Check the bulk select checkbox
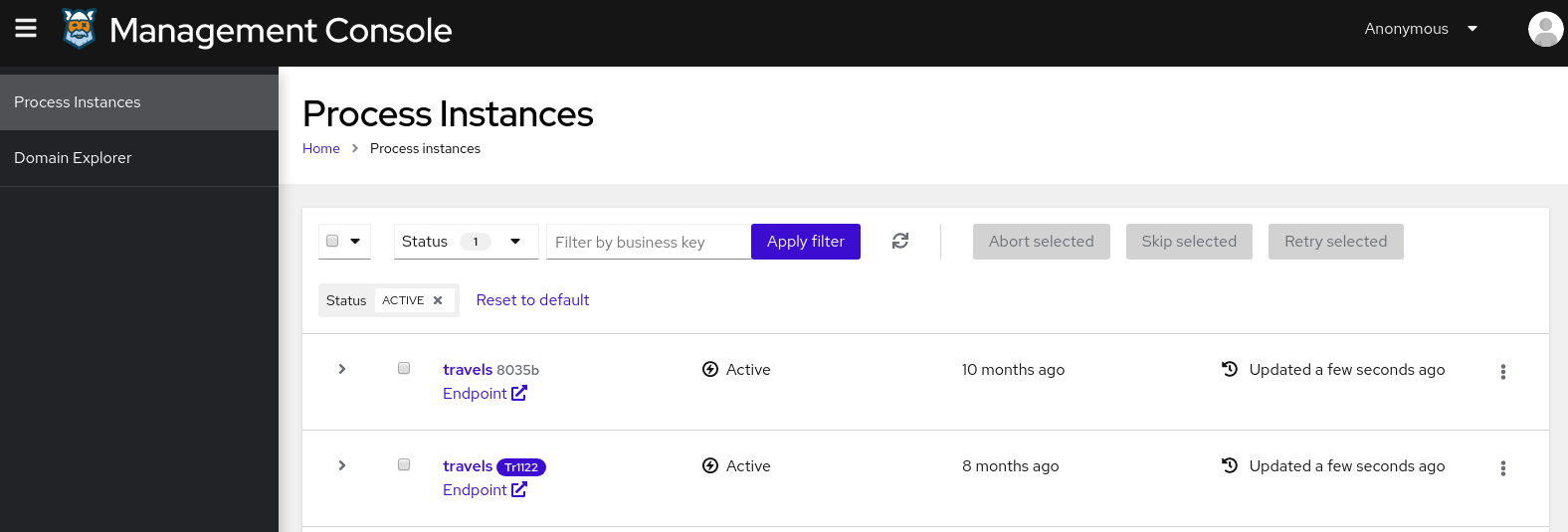Screen dimensions: 1568x532 [332, 241]
